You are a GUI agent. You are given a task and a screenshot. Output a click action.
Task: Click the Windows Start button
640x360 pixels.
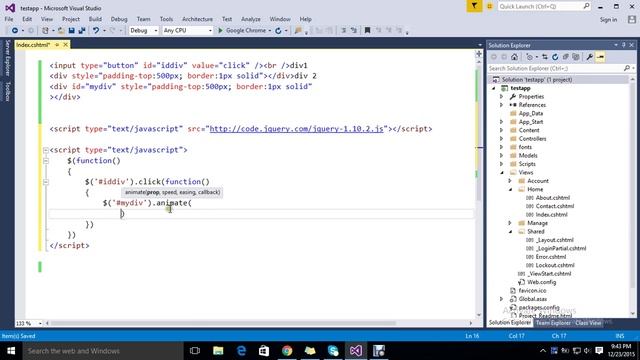pyautogui.click(x=11, y=351)
